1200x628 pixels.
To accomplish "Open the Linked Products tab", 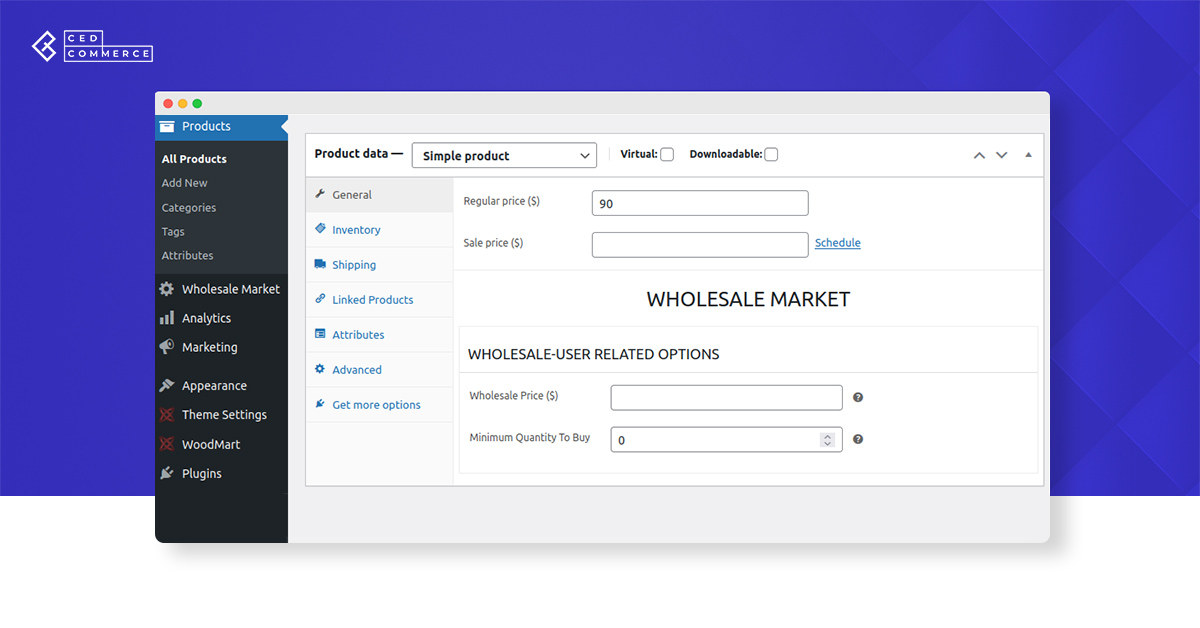I will pos(379,300).
